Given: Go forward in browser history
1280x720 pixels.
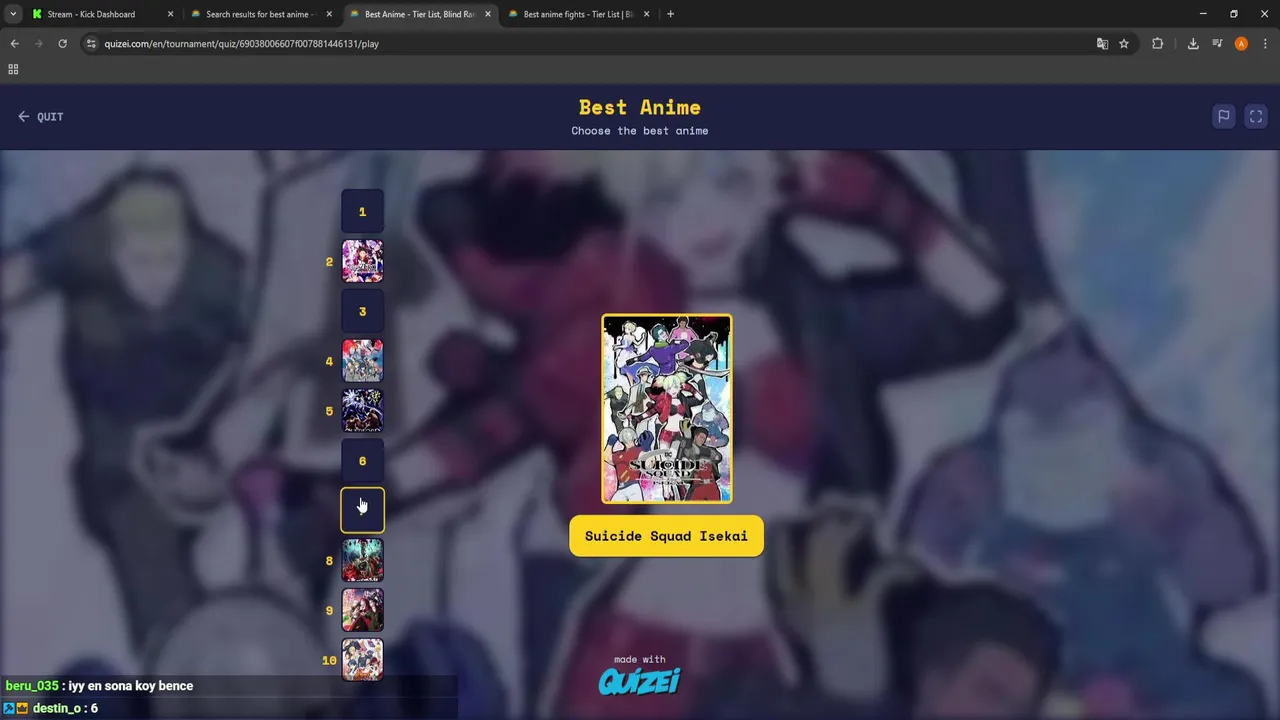Looking at the screenshot, I should (x=39, y=44).
